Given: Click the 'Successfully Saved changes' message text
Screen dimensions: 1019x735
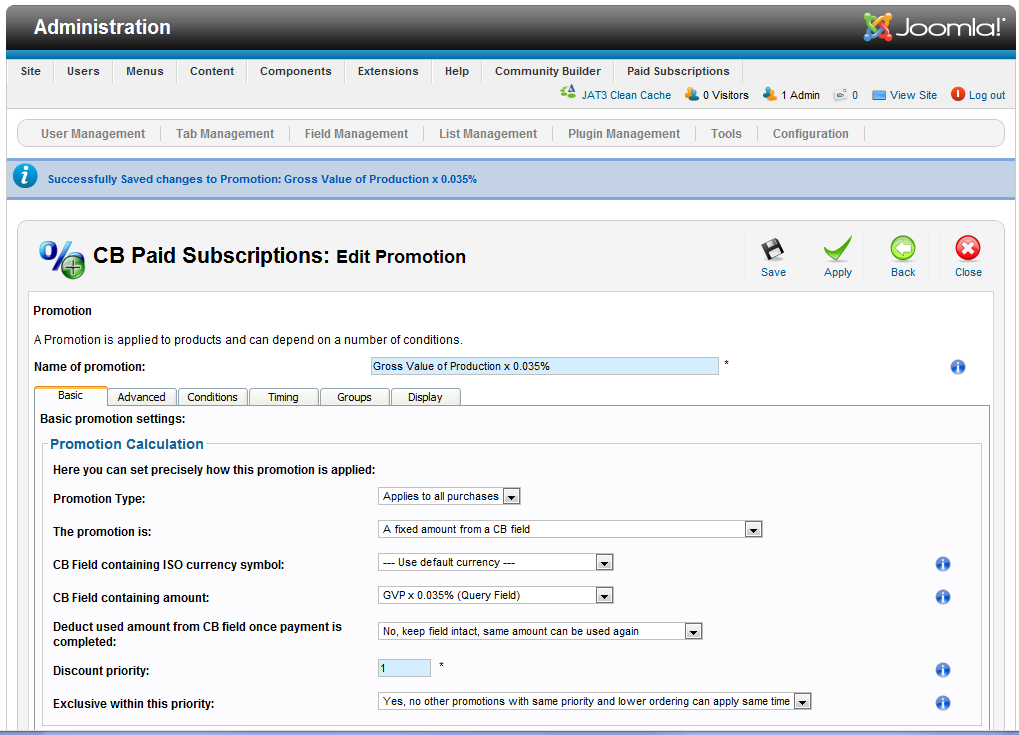Looking at the screenshot, I should point(262,179).
